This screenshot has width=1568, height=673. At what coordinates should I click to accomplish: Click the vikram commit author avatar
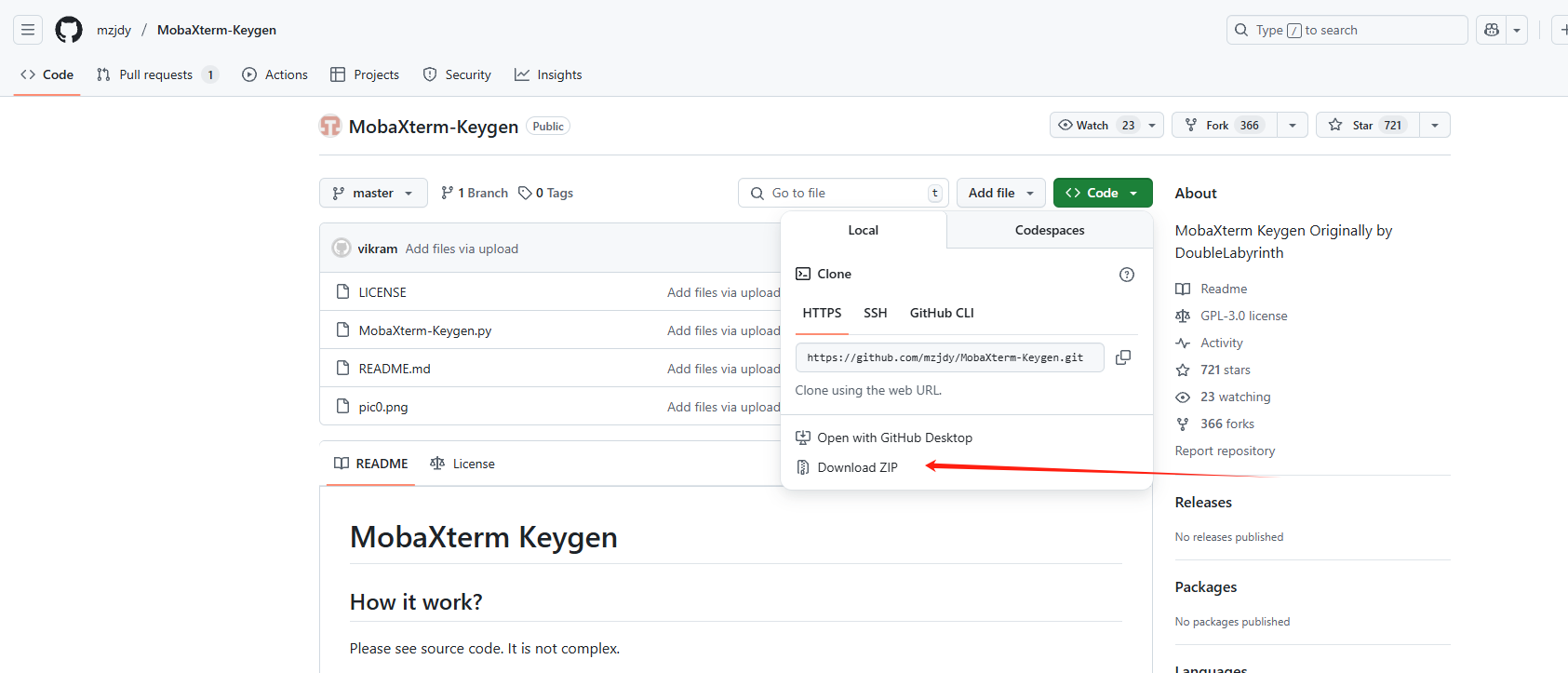click(342, 249)
